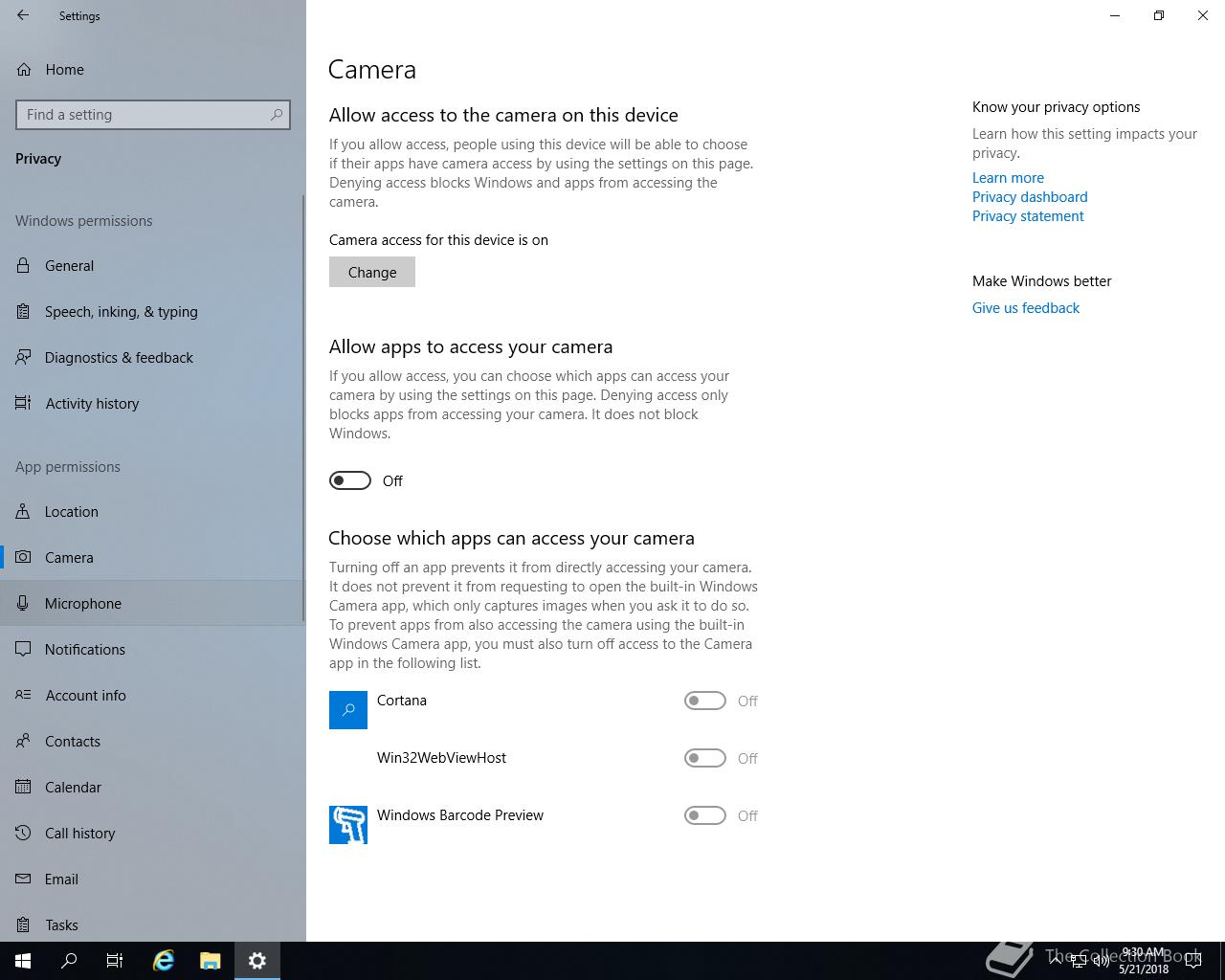Select the Call history icon
The height and width of the screenshot is (980, 1225).
(x=23, y=833)
